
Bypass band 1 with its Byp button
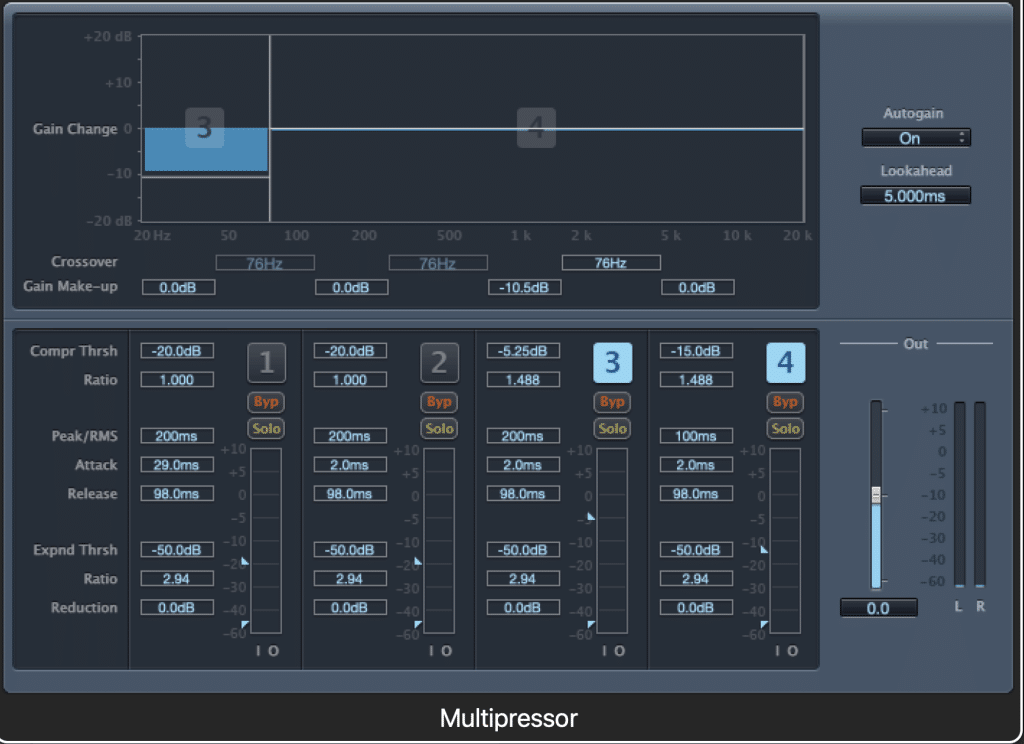tap(265, 402)
